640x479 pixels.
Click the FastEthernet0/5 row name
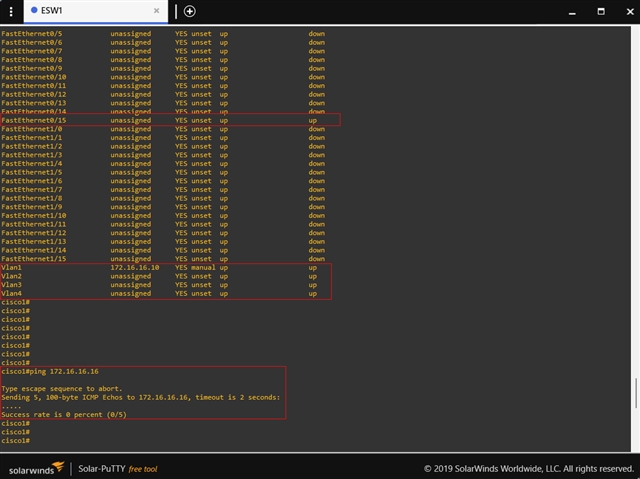[32, 34]
